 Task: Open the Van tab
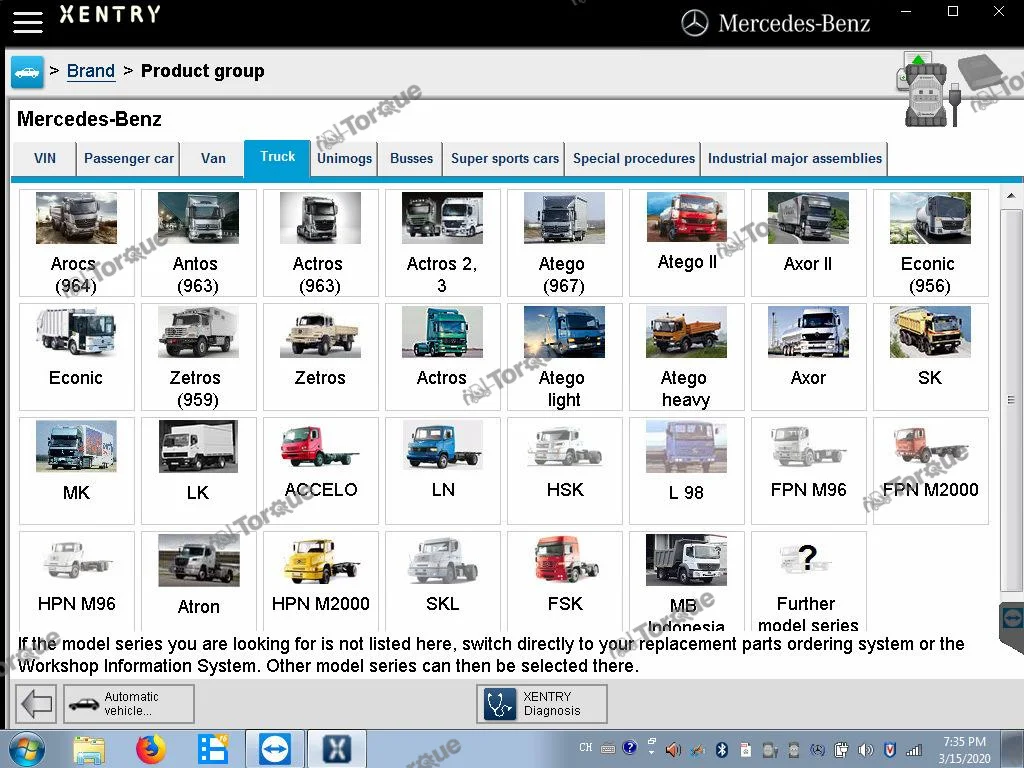[x=213, y=159]
